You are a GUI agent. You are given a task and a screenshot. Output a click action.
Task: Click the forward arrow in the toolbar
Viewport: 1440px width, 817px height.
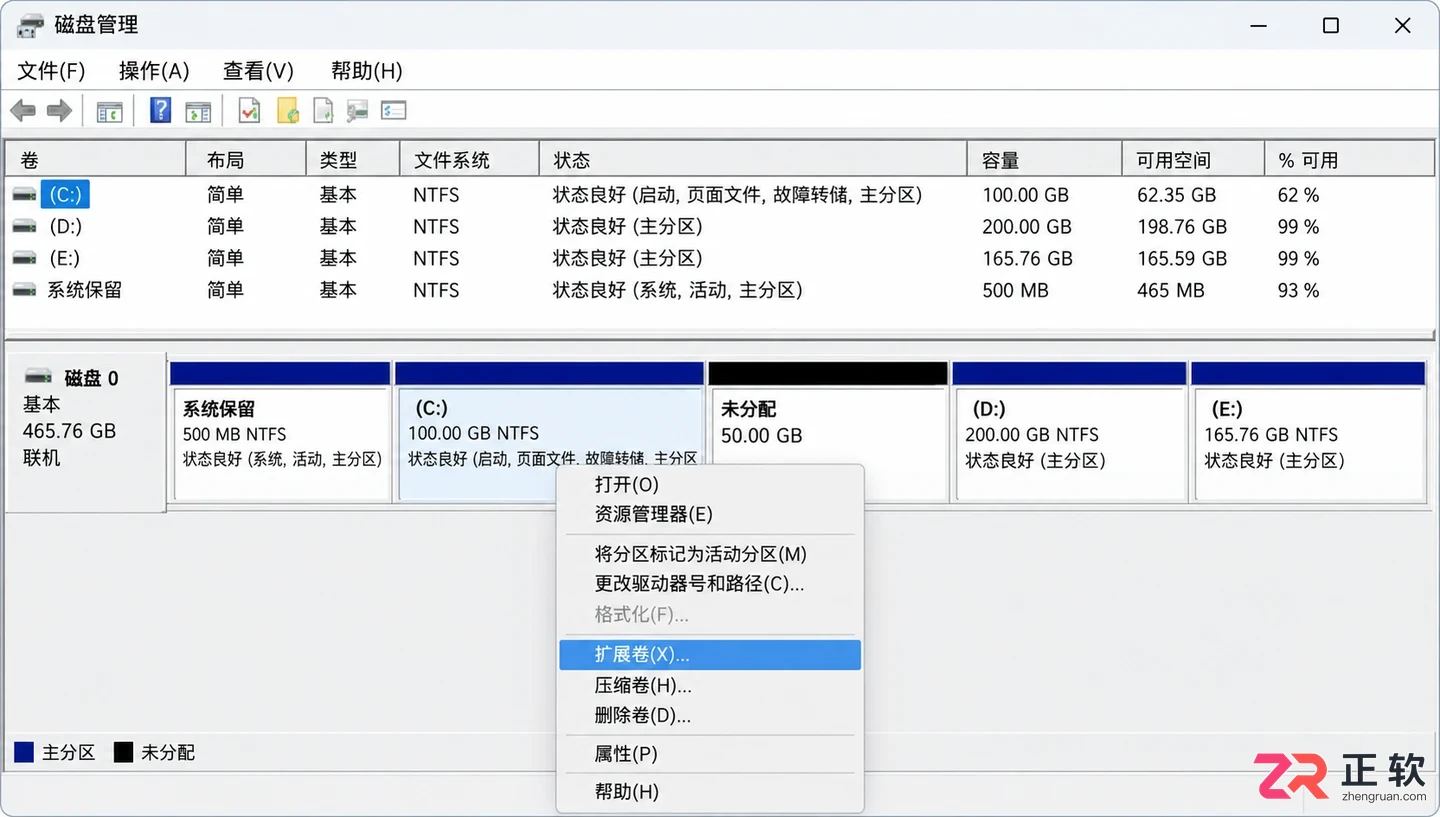[60, 111]
